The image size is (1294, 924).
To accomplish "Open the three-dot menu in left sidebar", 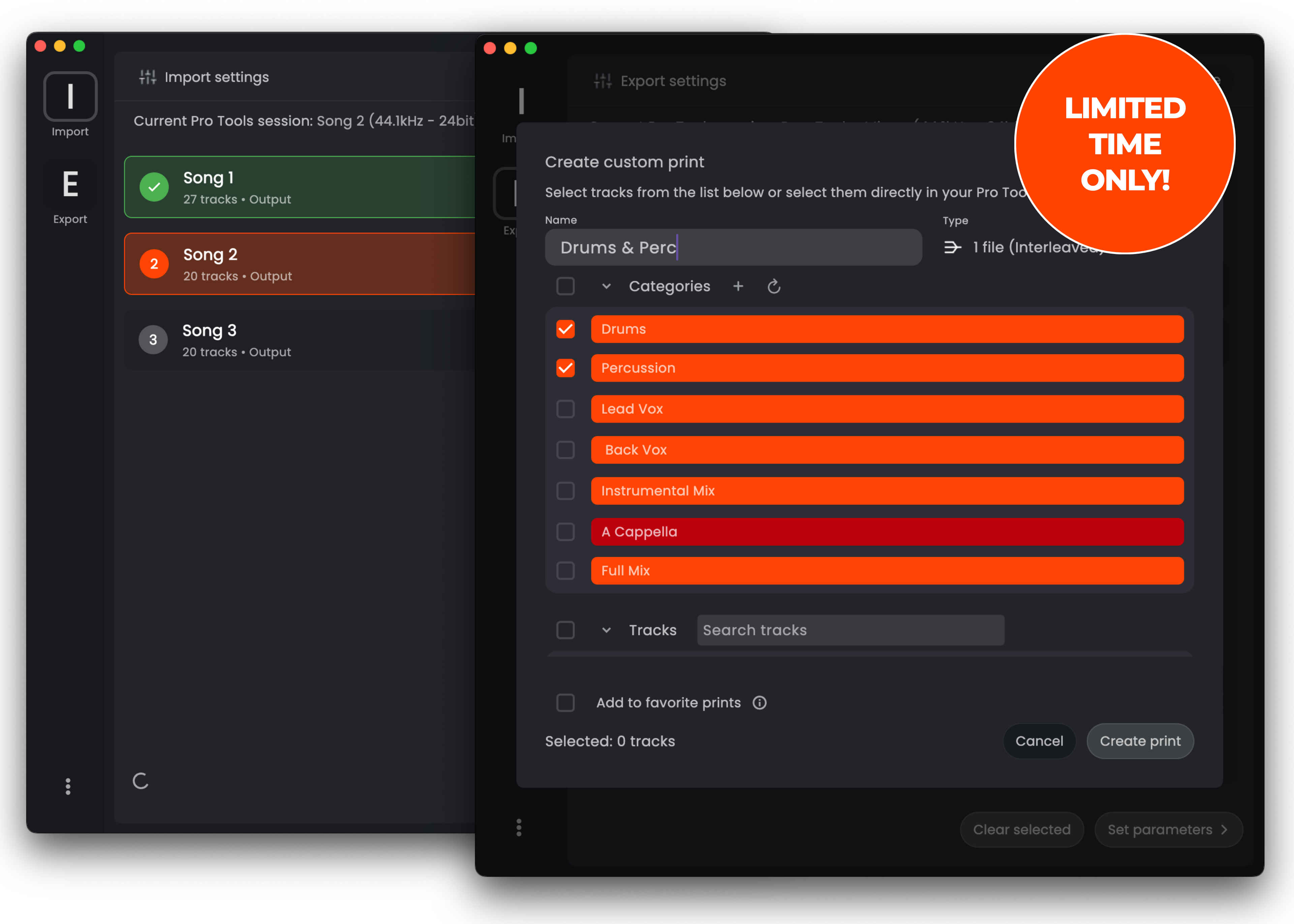I will (68, 786).
